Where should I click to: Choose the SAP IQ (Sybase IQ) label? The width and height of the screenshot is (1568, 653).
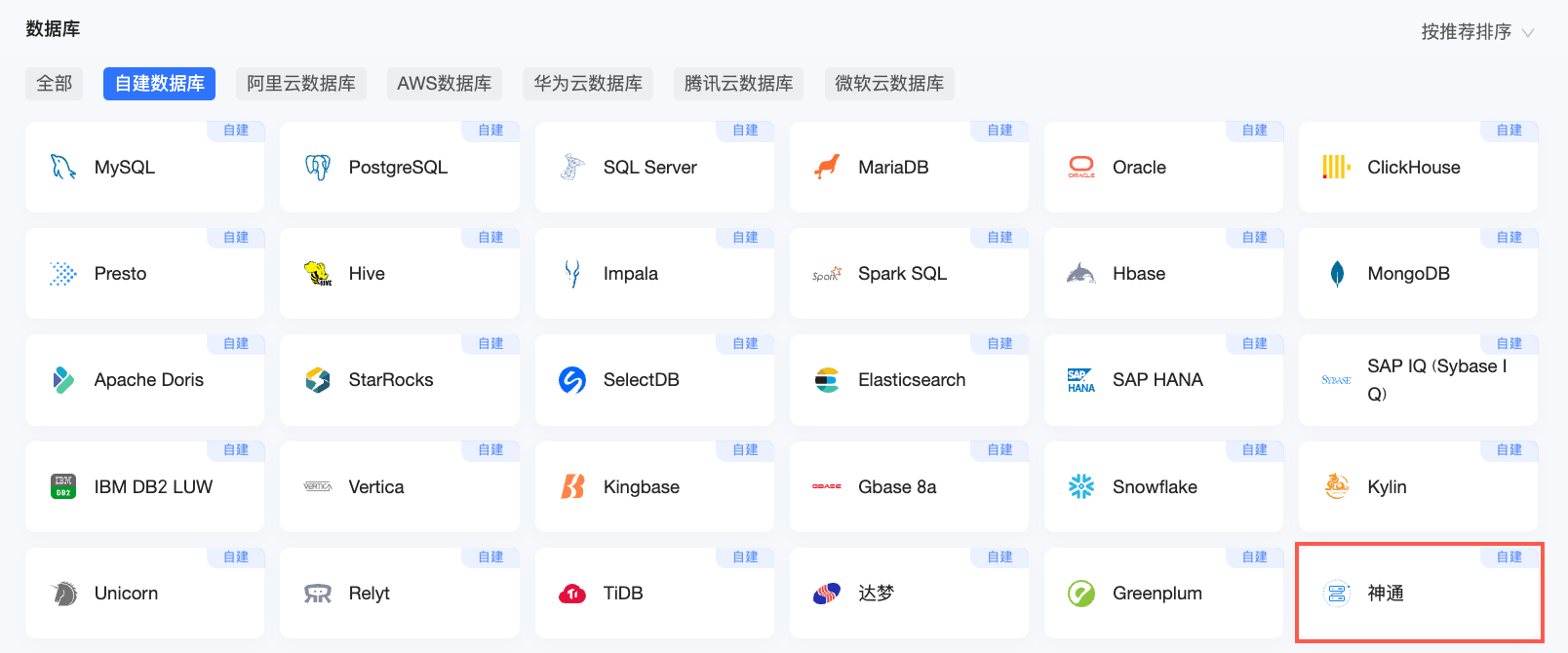tap(1437, 380)
